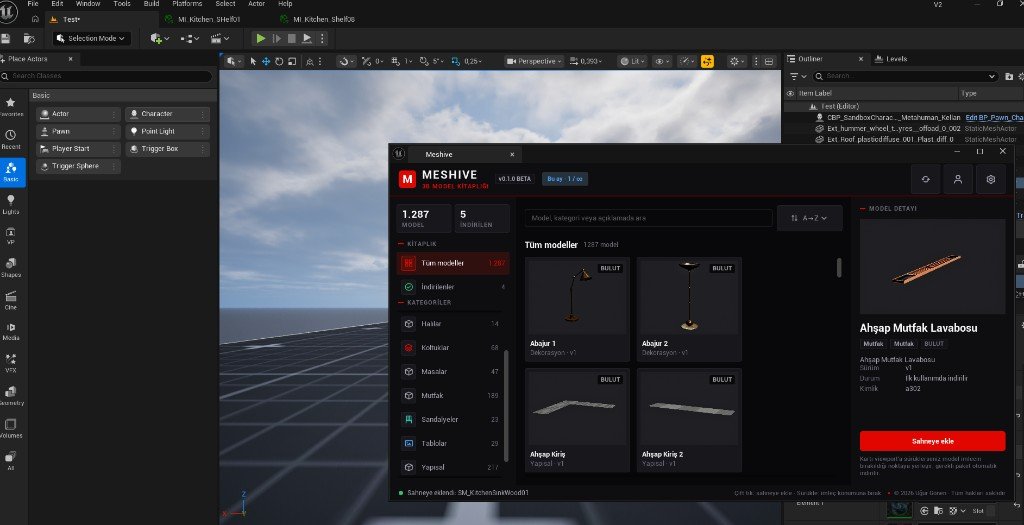Select Sandalyeler category in Meshive

point(451,420)
